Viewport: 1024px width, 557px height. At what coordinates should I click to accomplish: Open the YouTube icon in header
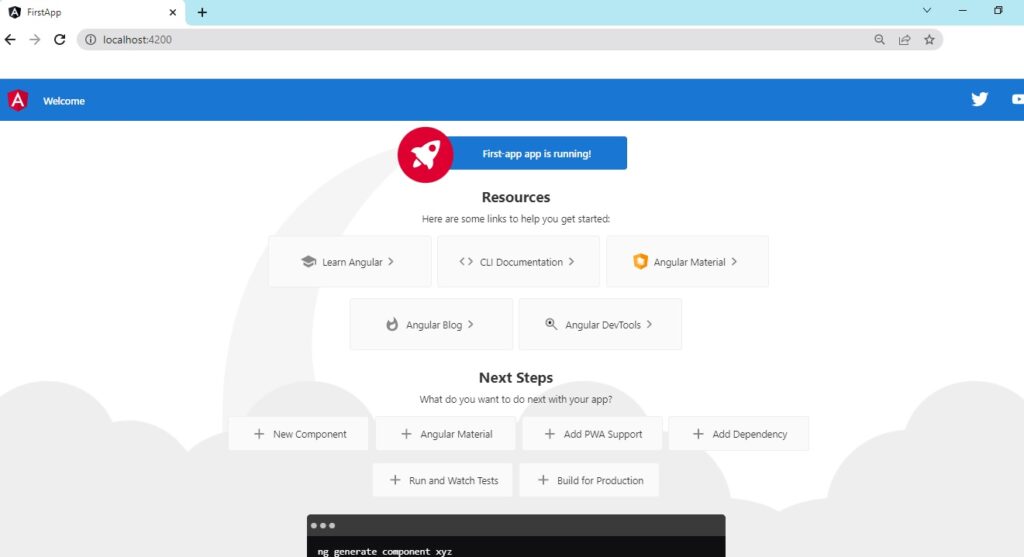[1018, 99]
